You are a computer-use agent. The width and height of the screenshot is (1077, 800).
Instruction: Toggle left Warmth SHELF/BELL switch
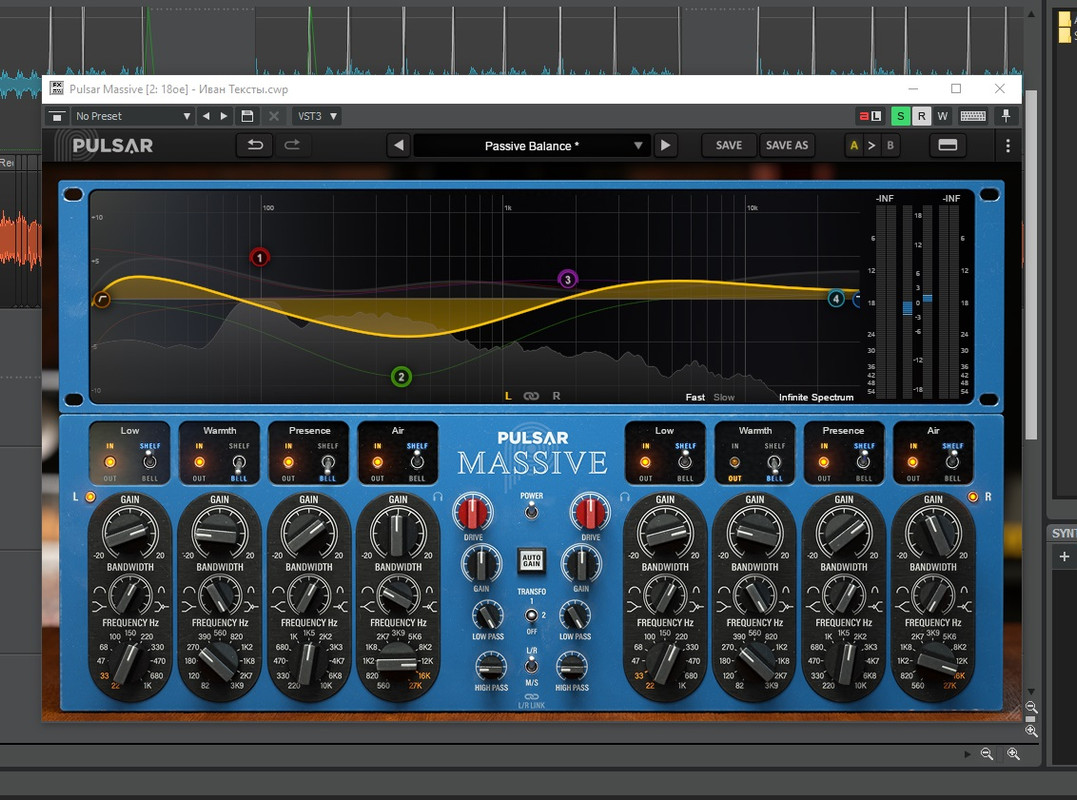[239, 462]
